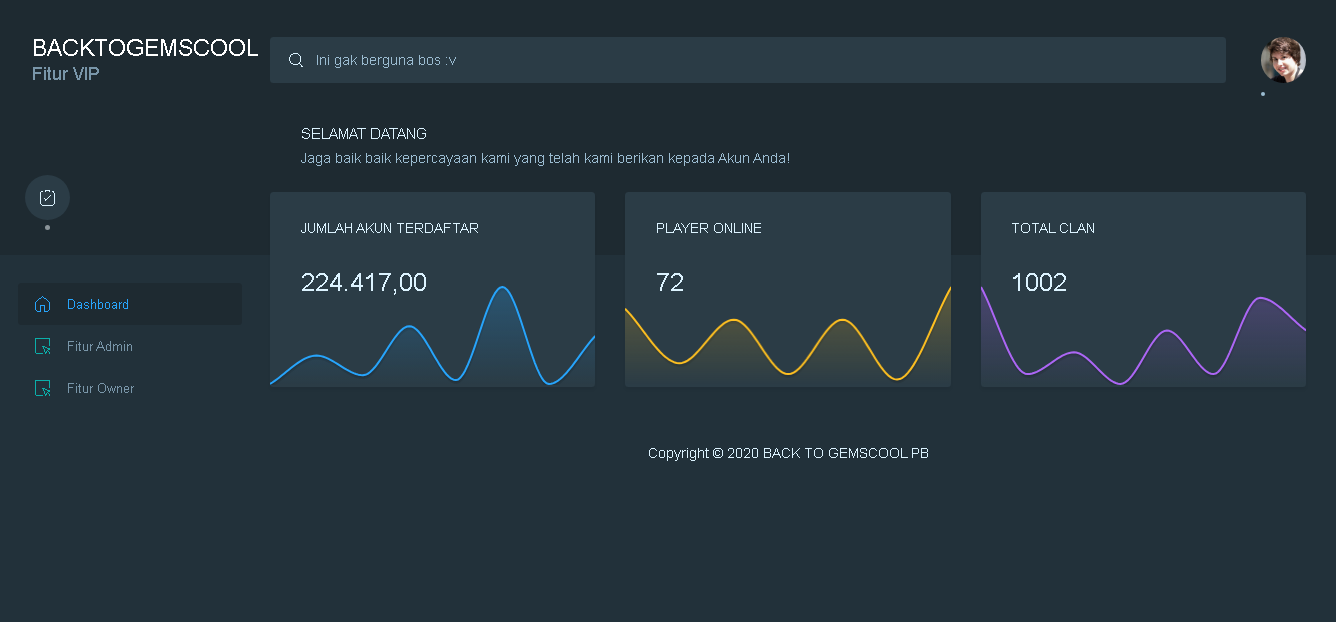Click the clipboard checkmark circle icon
Screen dimensions: 1336x622
[47, 198]
